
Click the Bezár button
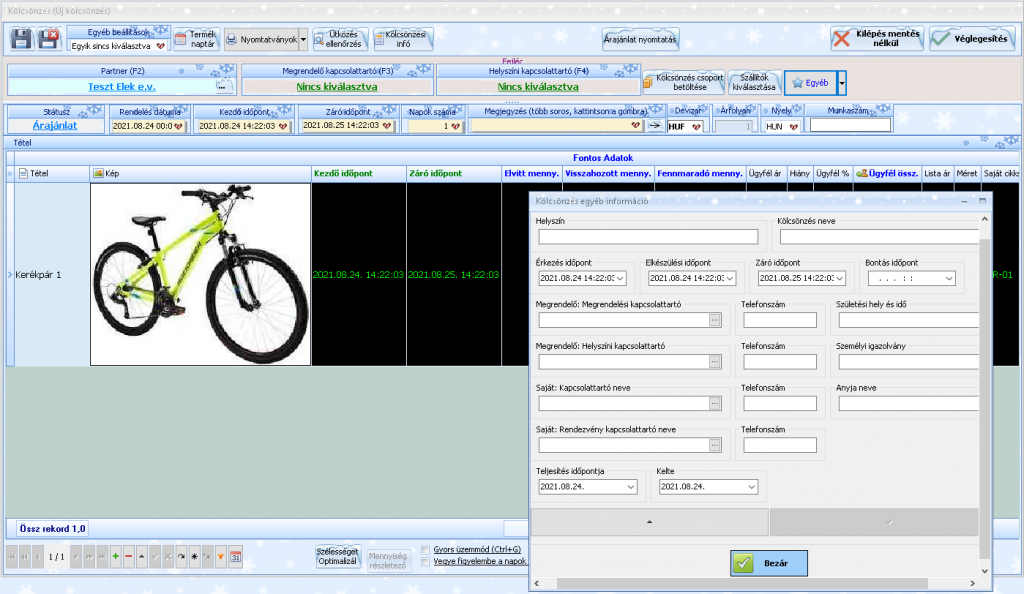click(769, 563)
